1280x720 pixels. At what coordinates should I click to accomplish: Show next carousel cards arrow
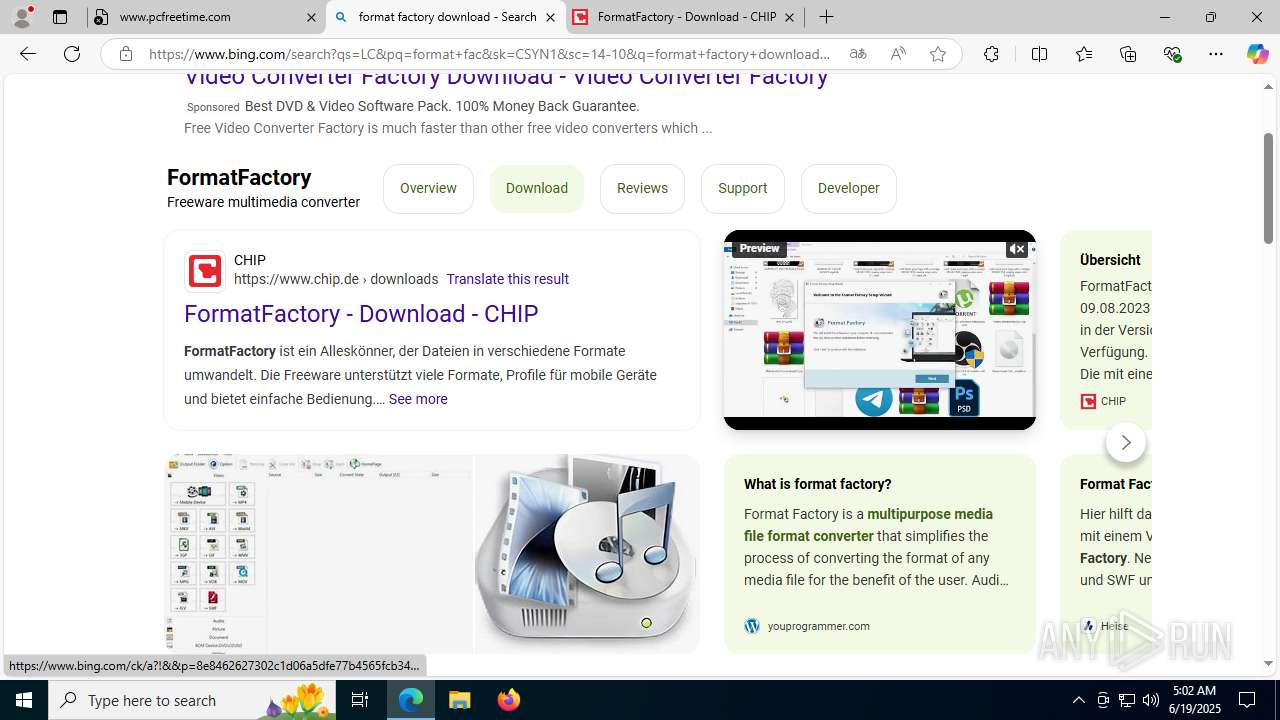coord(1126,442)
